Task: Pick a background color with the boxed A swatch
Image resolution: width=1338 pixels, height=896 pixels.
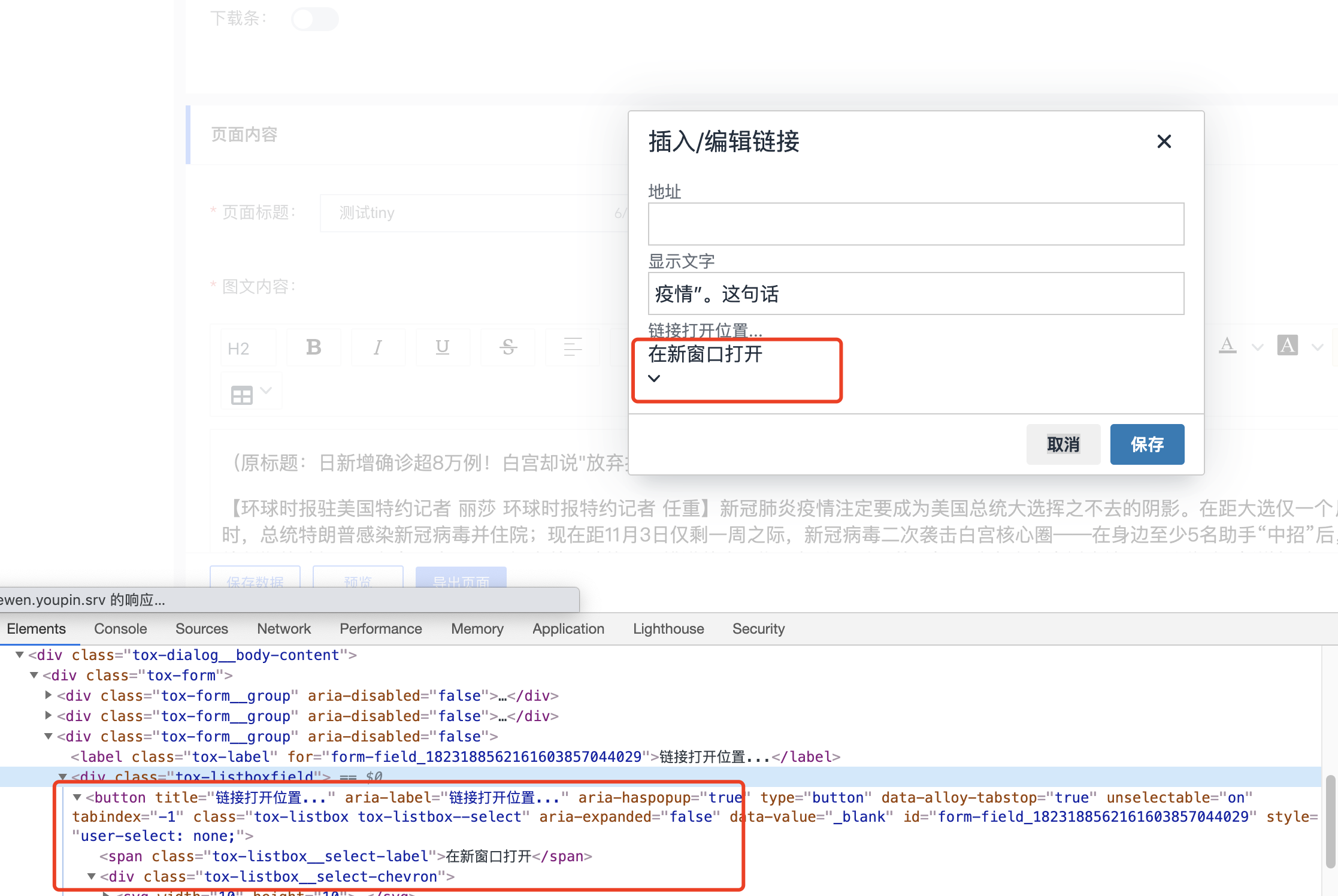Action: (1288, 346)
